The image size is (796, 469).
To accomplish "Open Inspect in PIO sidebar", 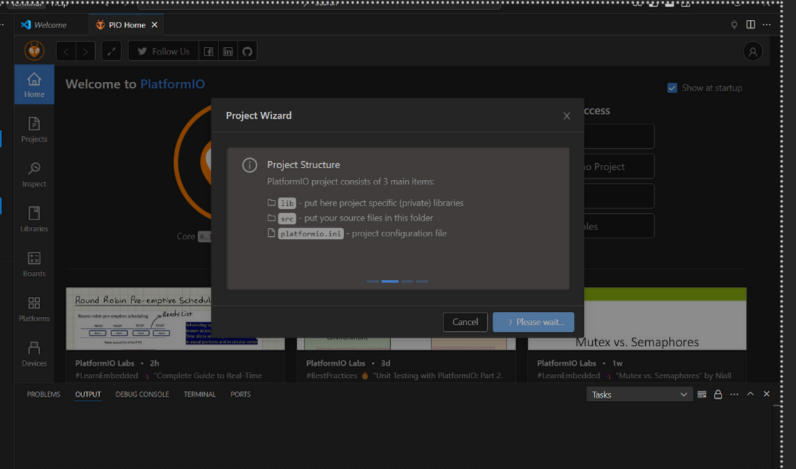I will (34, 174).
